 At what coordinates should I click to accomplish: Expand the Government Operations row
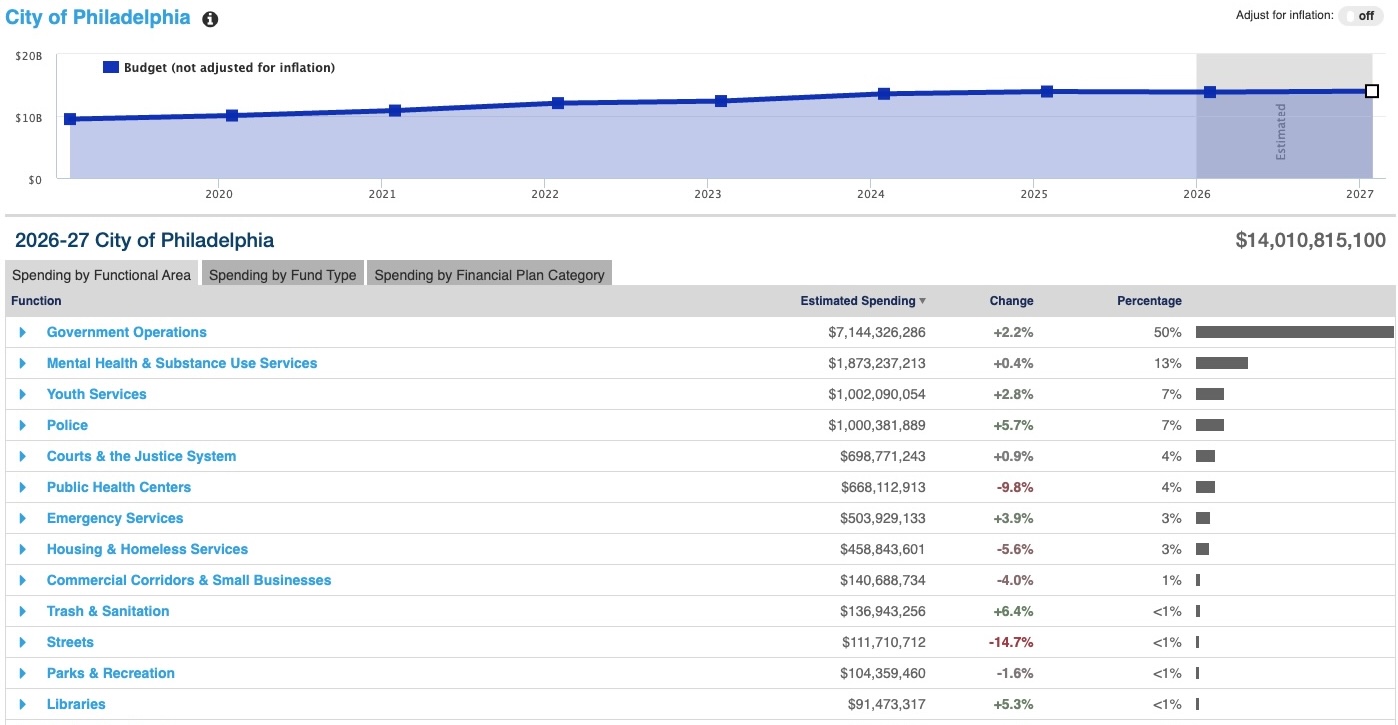tap(23, 332)
